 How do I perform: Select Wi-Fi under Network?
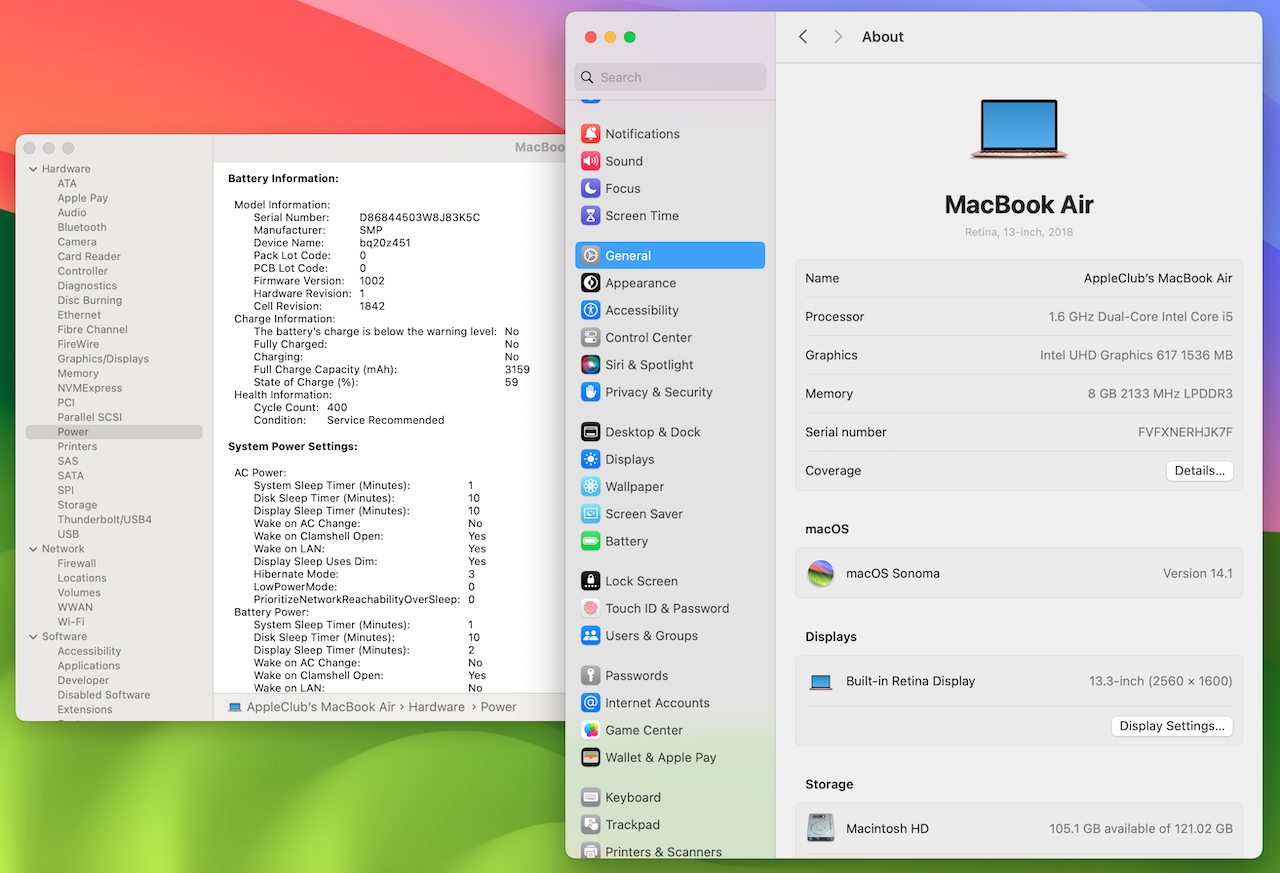pyautogui.click(x=71, y=622)
